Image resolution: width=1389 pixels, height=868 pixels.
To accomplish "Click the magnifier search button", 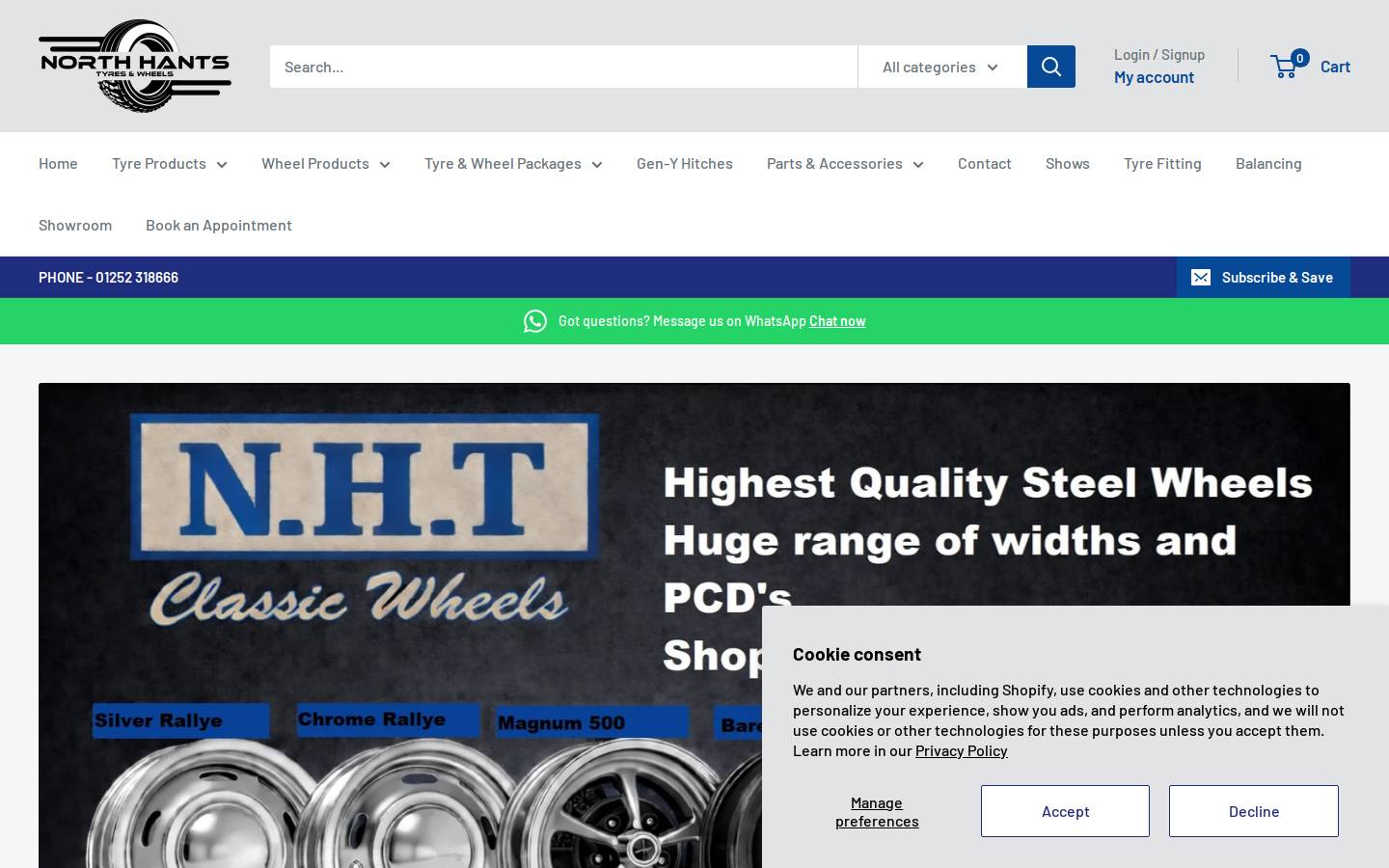I will click(x=1051, y=67).
